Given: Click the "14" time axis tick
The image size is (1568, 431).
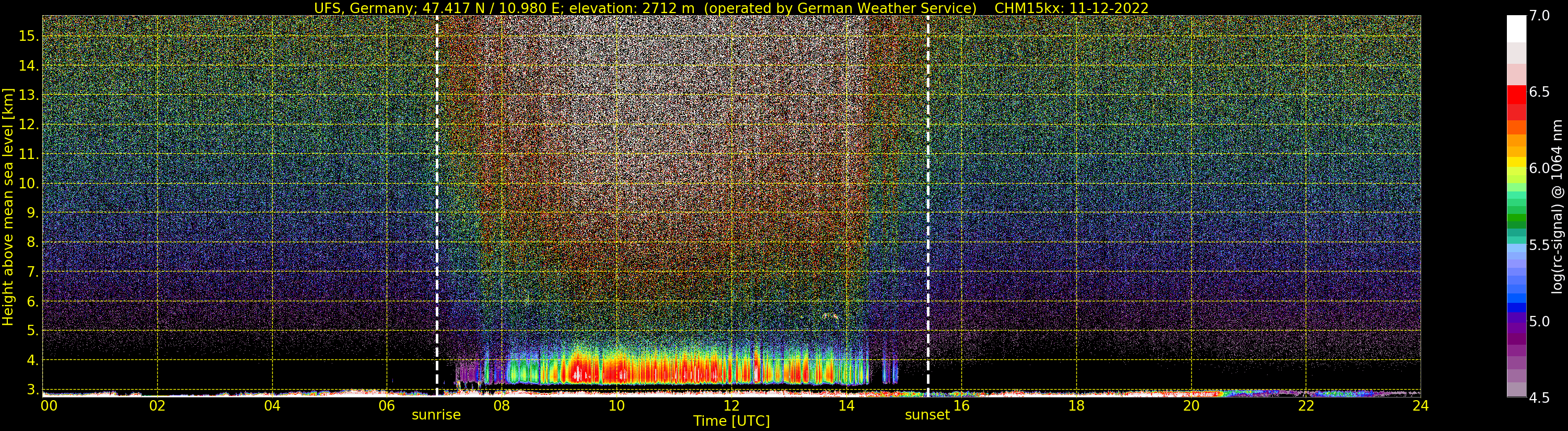Looking at the screenshot, I should 846,406.
